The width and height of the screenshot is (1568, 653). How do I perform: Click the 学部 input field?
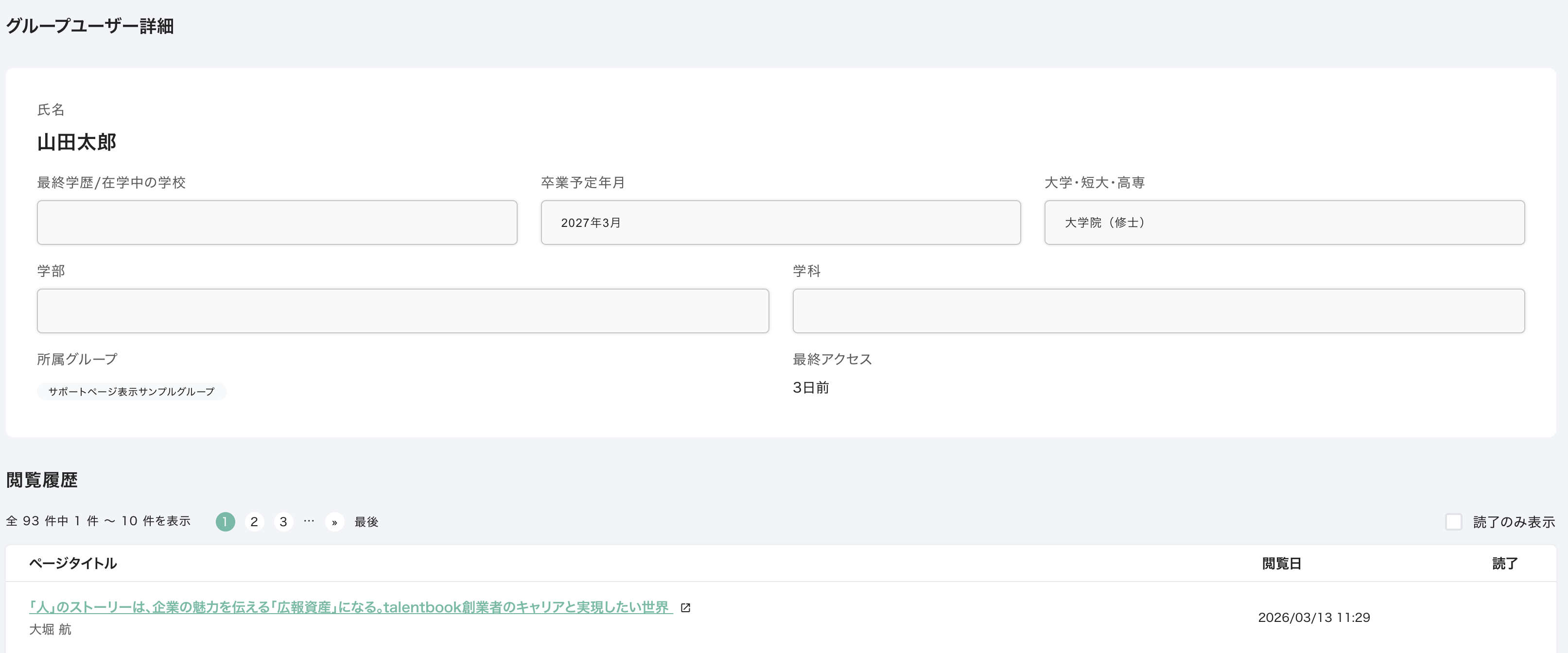pos(403,310)
